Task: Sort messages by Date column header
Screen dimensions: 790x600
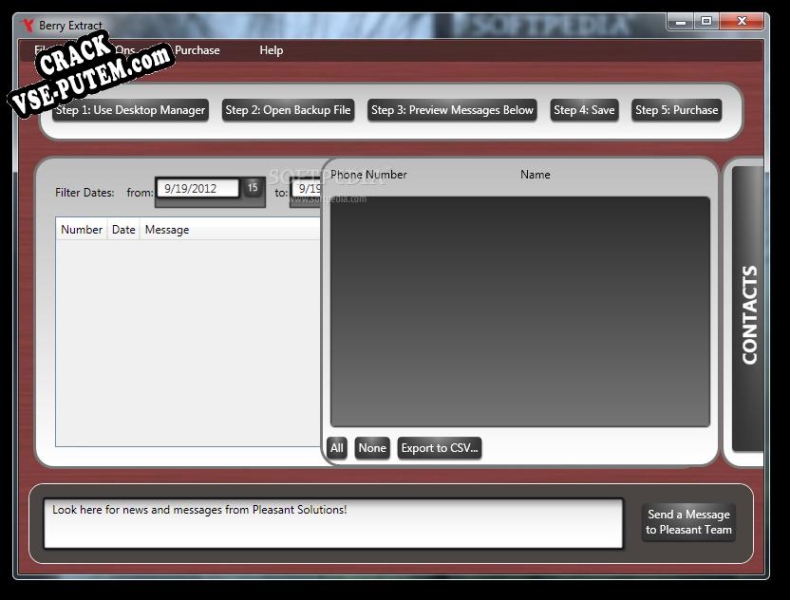Action: (123, 229)
